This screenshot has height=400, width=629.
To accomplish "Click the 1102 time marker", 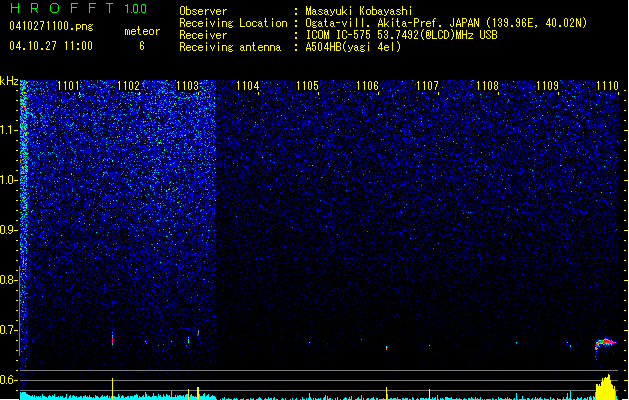I will [x=128, y=86].
